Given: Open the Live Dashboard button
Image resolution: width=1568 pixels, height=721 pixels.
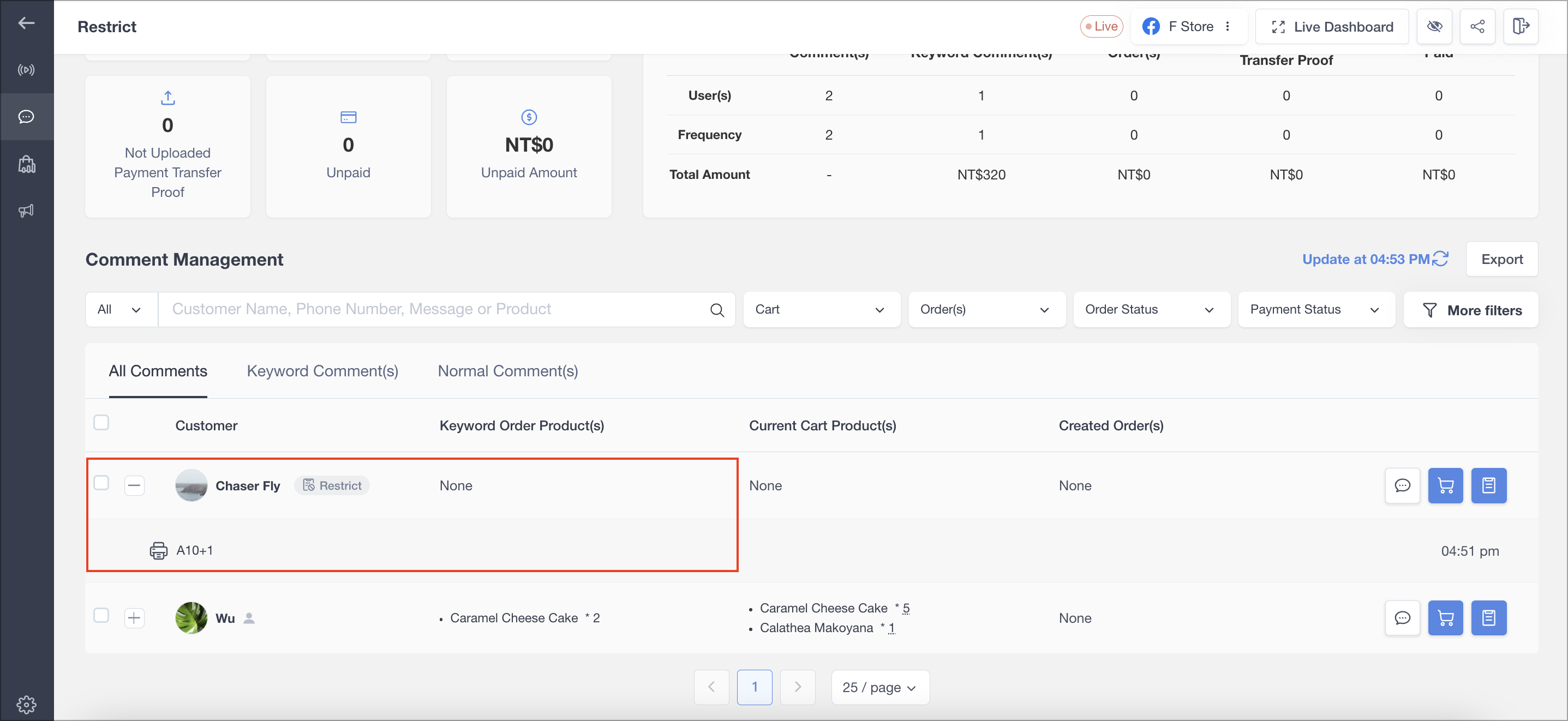Looking at the screenshot, I should click(x=1332, y=27).
